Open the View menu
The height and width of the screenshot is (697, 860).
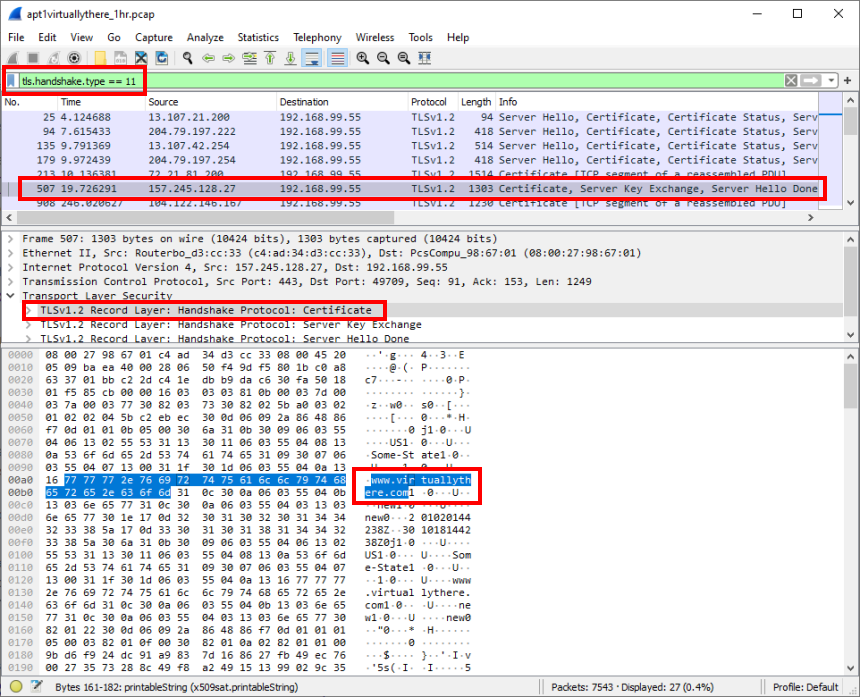click(81, 37)
